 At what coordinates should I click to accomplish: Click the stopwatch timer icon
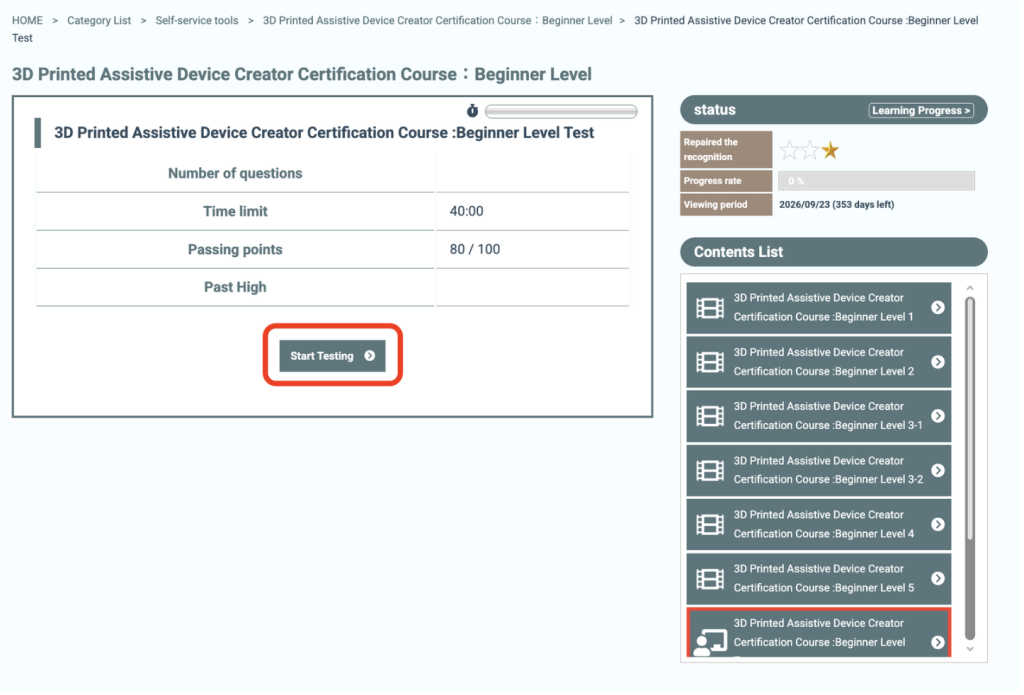pyautogui.click(x=473, y=111)
